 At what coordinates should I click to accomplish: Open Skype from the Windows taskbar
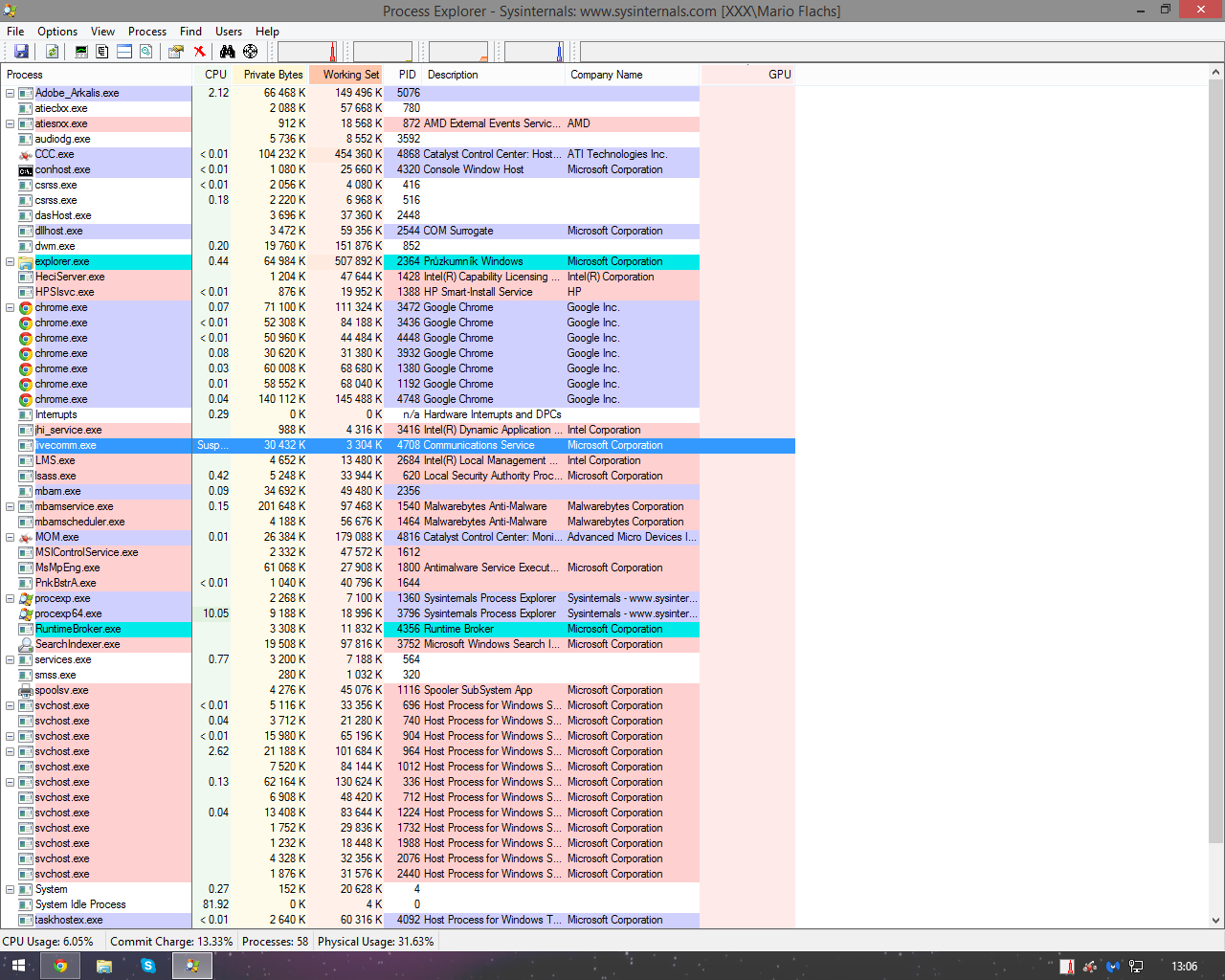click(148, 966)
